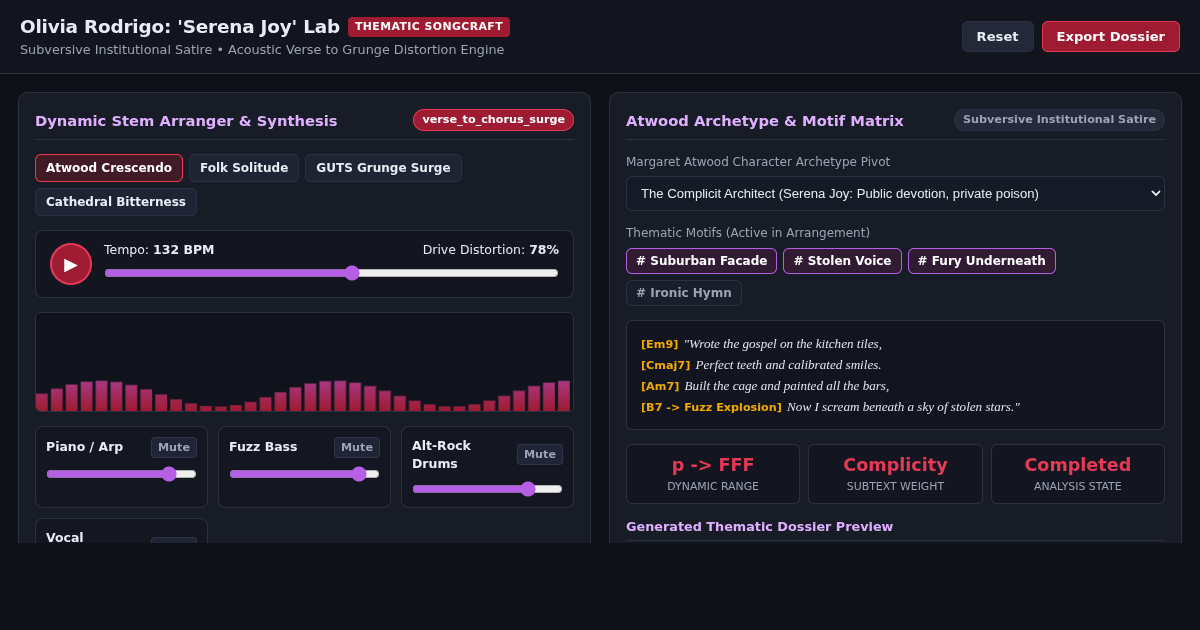This screenshot has width=1200, height=630.
Task: Mute the Piano / Arp stem
Action: 174,447
